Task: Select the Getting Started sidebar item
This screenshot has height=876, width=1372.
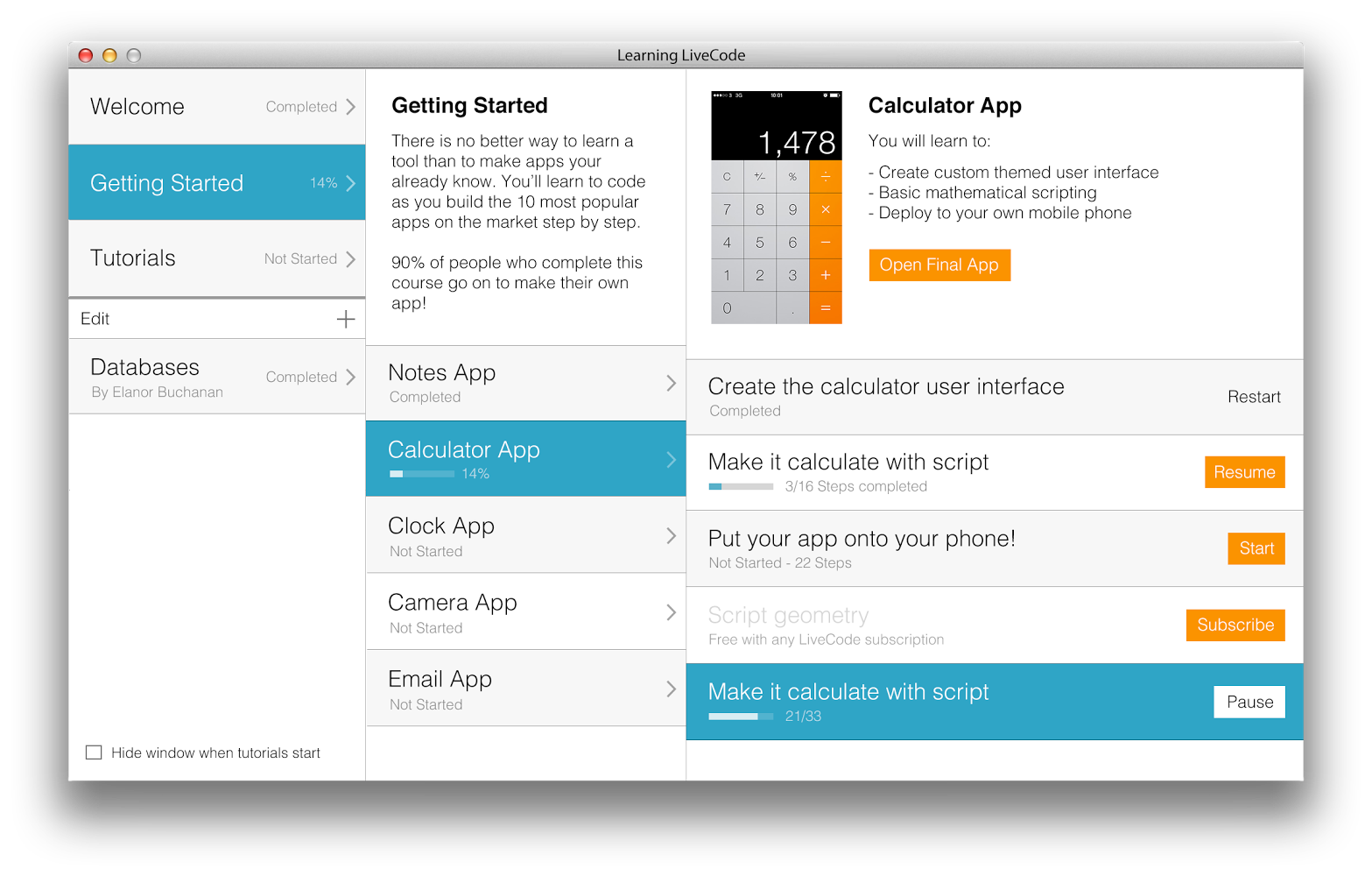Action: (166, 183)
